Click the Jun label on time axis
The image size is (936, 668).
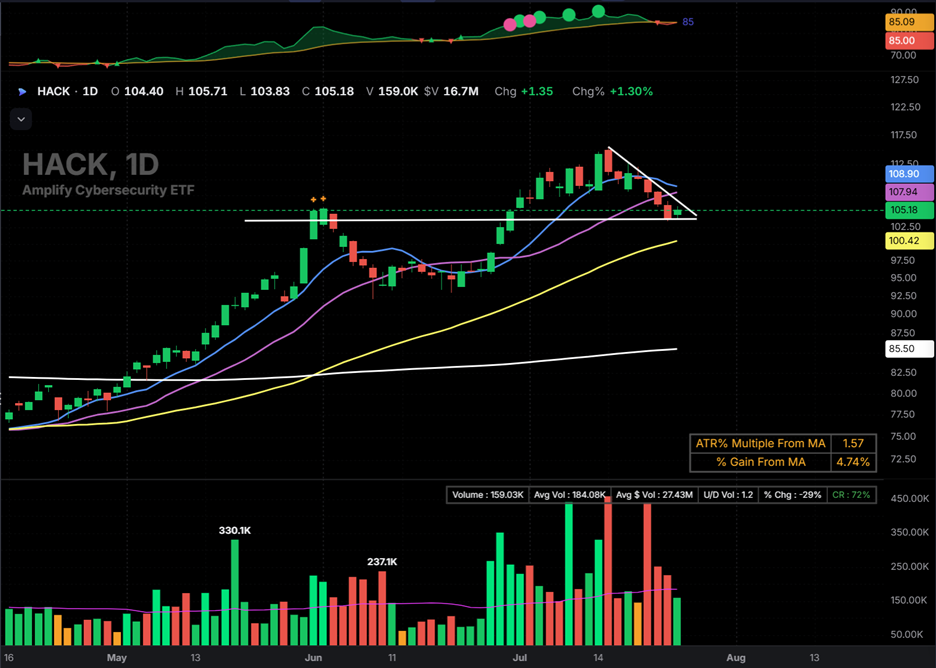tap(313, 658)
